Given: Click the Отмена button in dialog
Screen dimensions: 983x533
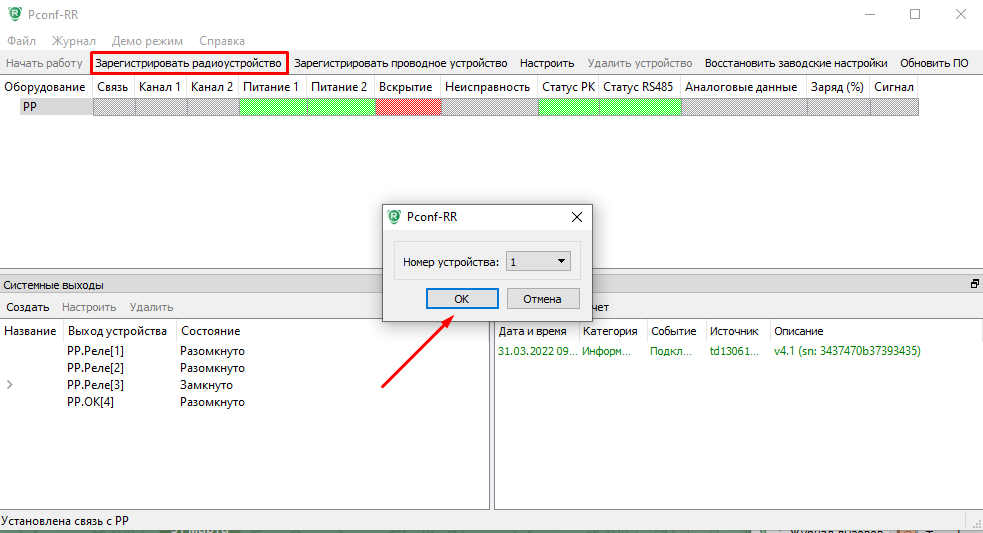Looking at the screenshot, I should tap(543, 299).
